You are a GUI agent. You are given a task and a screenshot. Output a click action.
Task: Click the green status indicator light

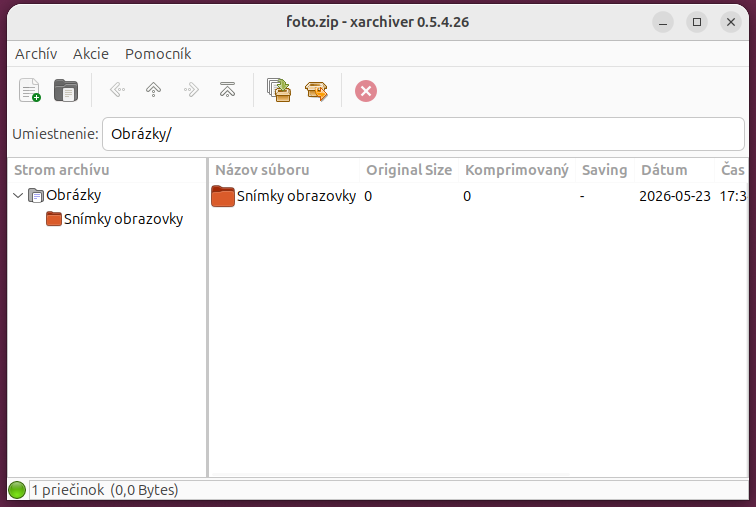click(17, 490)
